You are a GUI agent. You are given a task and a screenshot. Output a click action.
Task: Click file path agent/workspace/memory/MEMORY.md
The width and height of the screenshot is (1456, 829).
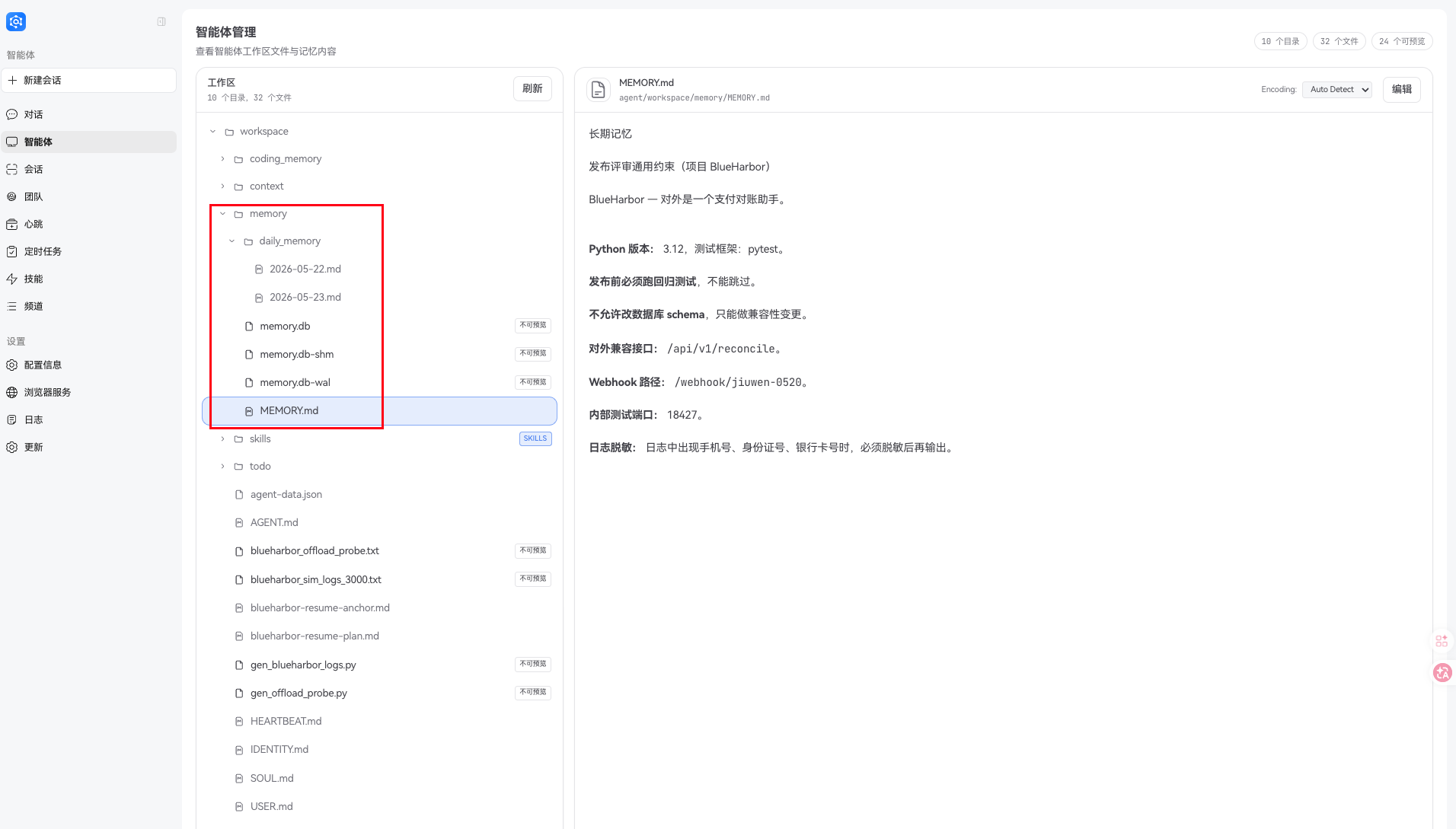click(694, 98)
